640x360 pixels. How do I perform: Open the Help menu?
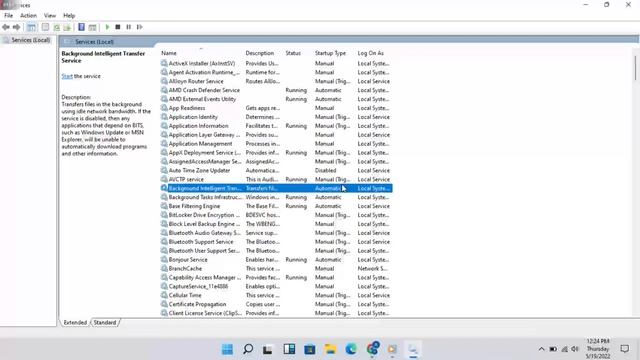click(x=69, y=16)
